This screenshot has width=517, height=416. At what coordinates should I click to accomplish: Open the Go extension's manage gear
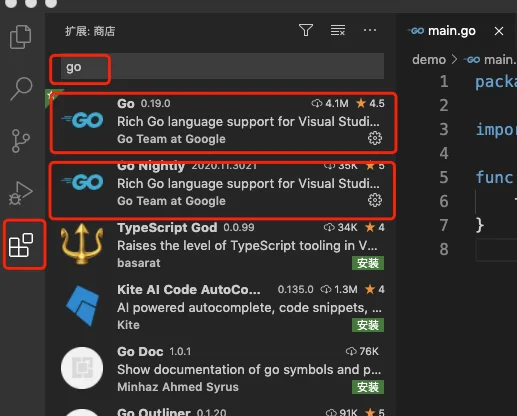point(375,138)
